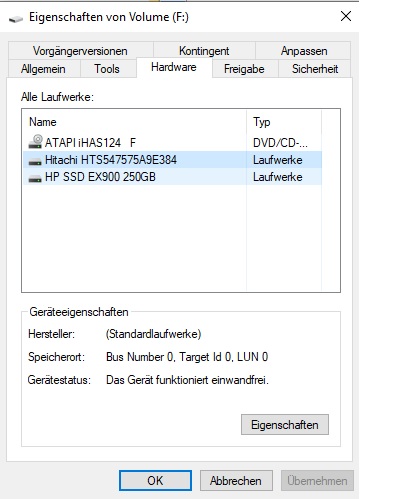Image resolution: width=401 pixels, height=499 pixels.
Task: Close the Eigenschaften von Volume dialog
Action: pos(346,16)
